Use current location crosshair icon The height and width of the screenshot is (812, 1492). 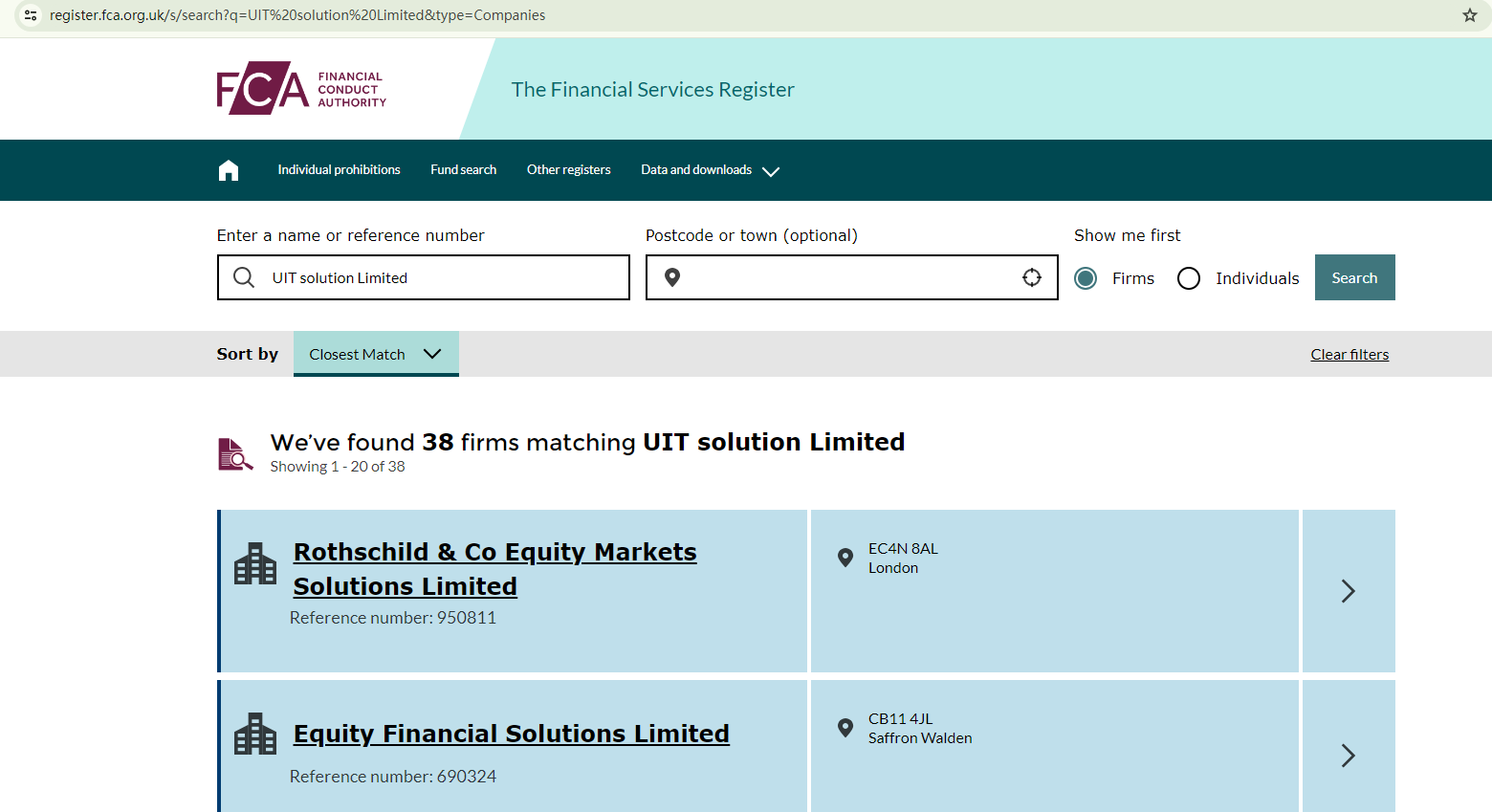coord(1032,277)
